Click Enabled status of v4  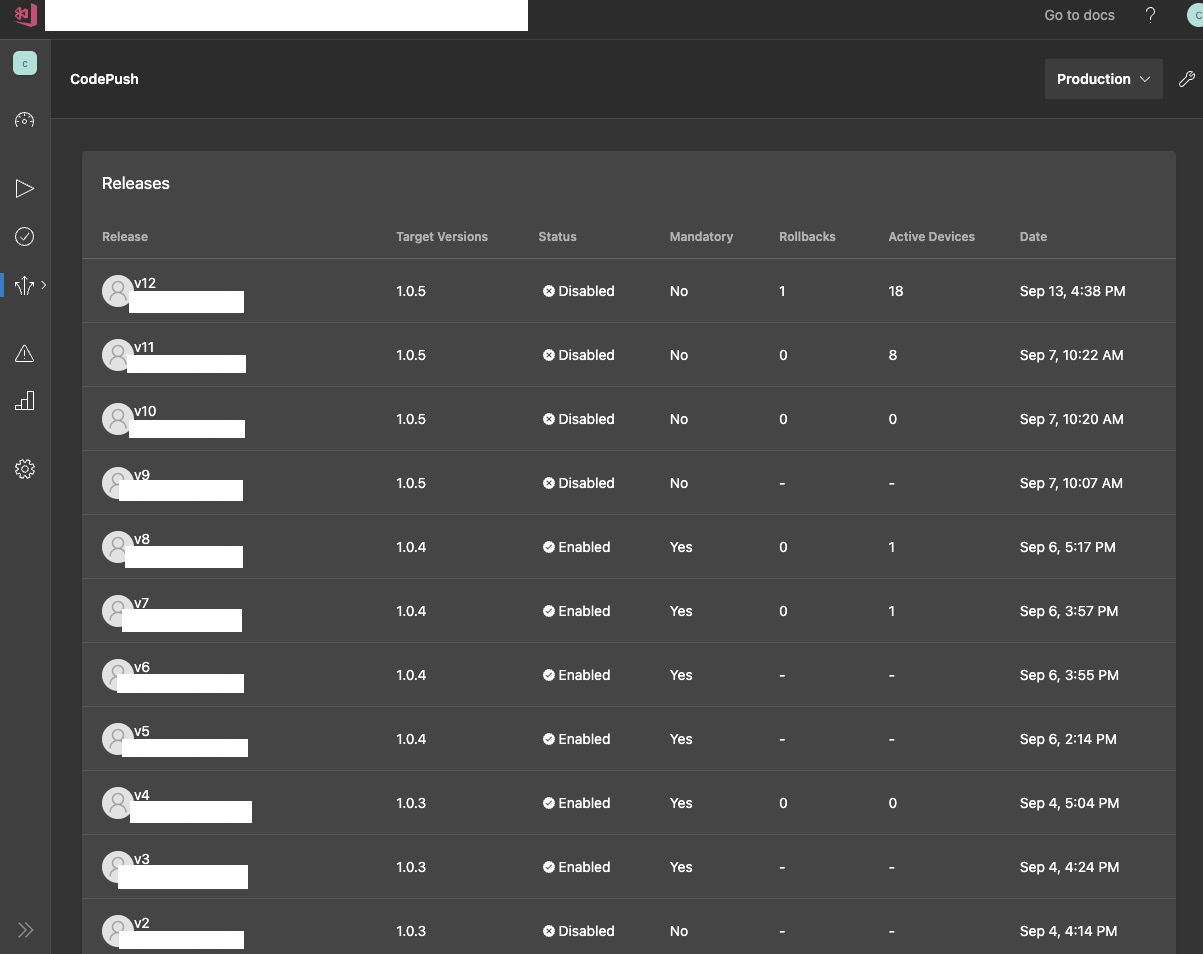[x=576, y=803]
